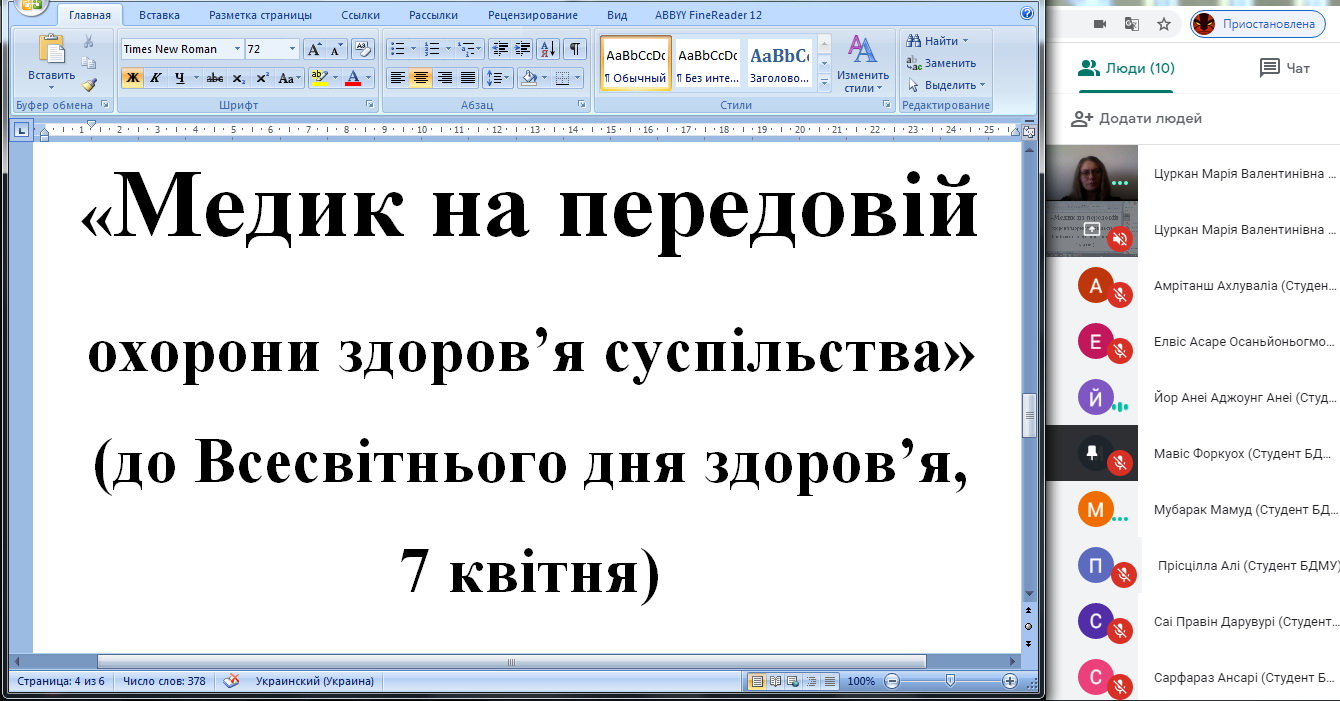Click the Sort (А-Я) icon
Image resolution: width=1340 pixels, height=701 pixels.
tap(547, 49)
